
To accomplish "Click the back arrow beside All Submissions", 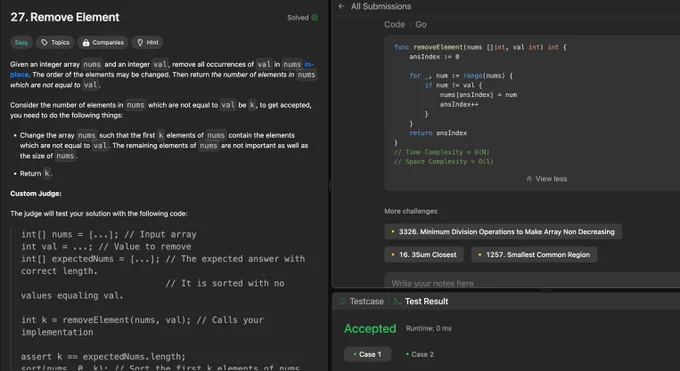I will (341, 6).
